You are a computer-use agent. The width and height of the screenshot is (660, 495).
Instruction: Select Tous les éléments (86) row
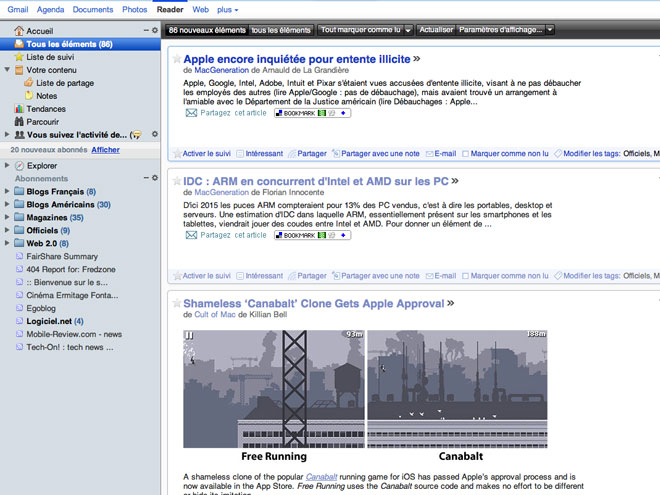pyautogui.click(x=80, y=44)
